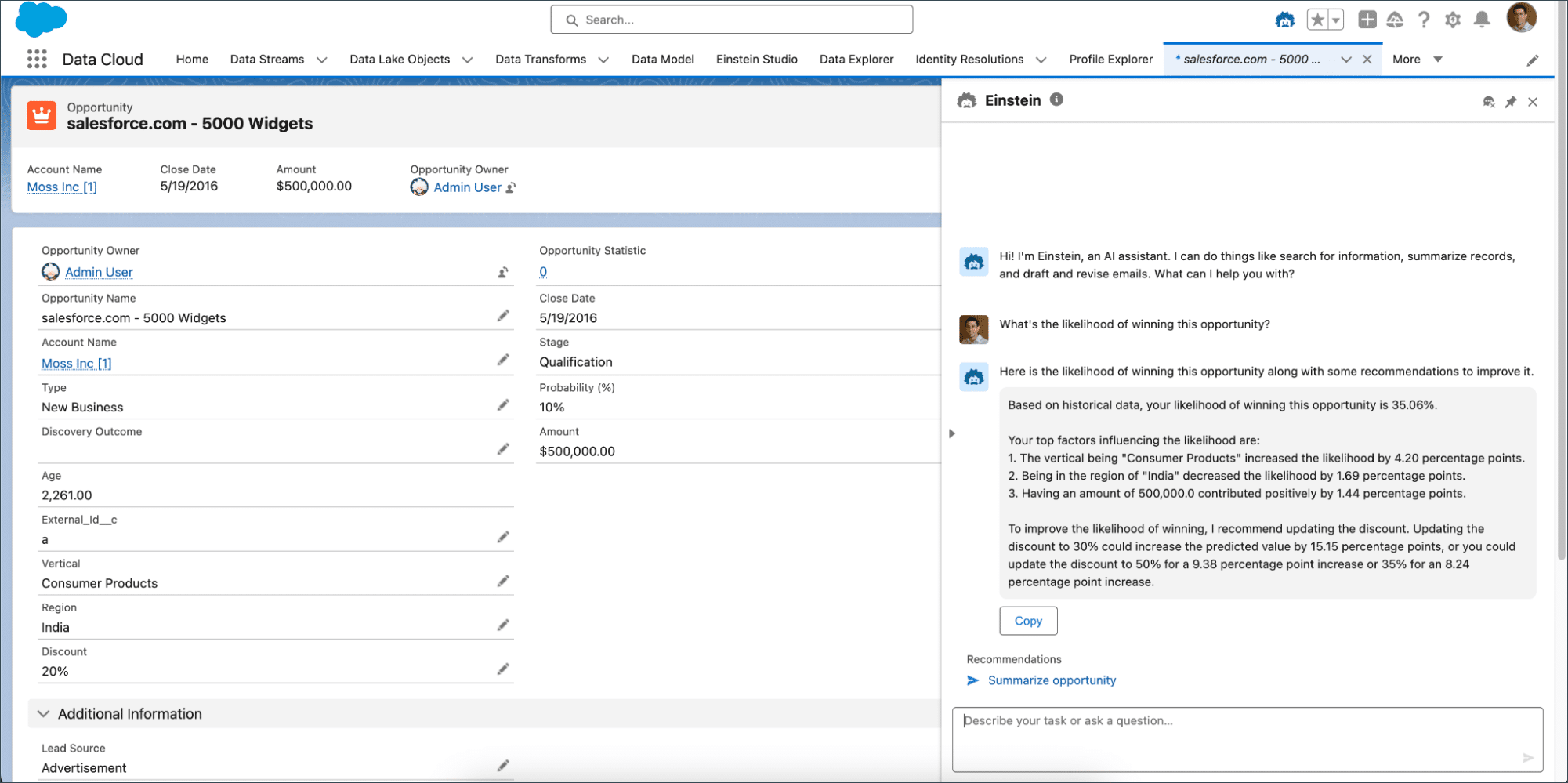
Task: Open salesforce.com tab dropdown chevron
Action: tap(1346, 60)
